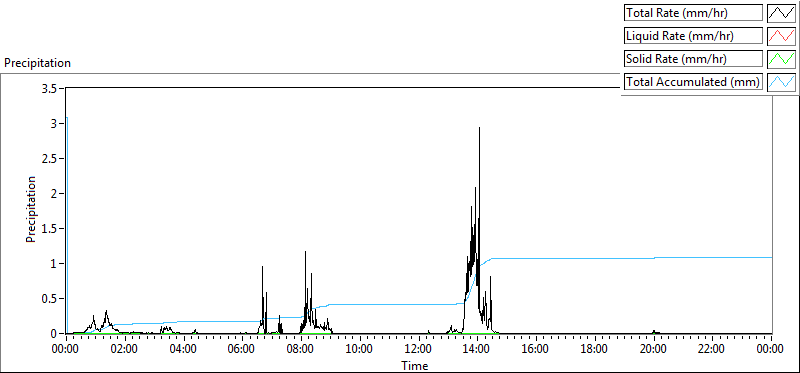Click the 10:00 time axis label
The width and height of the screenshot is (800, 373).
[x=360, y=350]
